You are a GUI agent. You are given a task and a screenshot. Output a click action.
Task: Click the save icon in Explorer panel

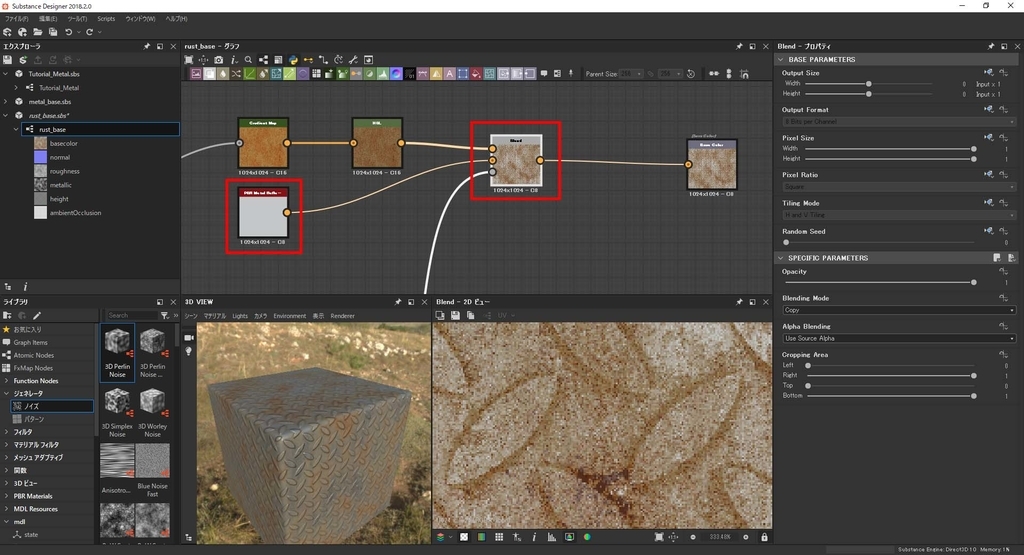coord(7,60)
